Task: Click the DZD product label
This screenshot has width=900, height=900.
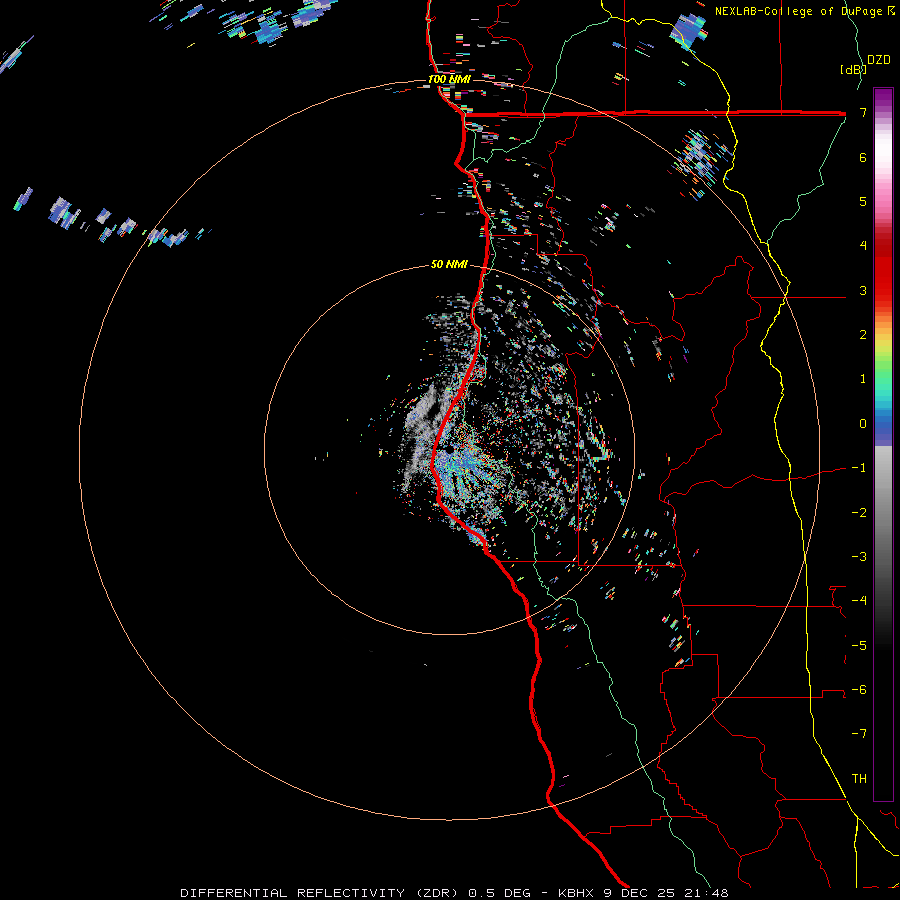Action: tap(879, 60)
